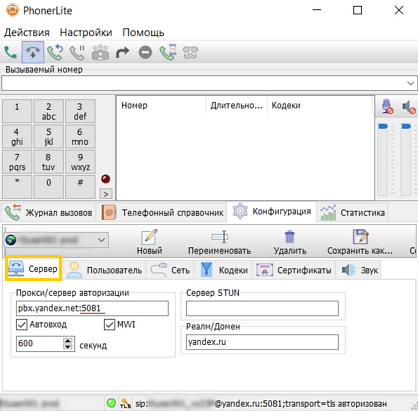Click the green status light in status bar
Viewport: 418px width, 411px height.
pyautogui.click(x=111, y=403)
